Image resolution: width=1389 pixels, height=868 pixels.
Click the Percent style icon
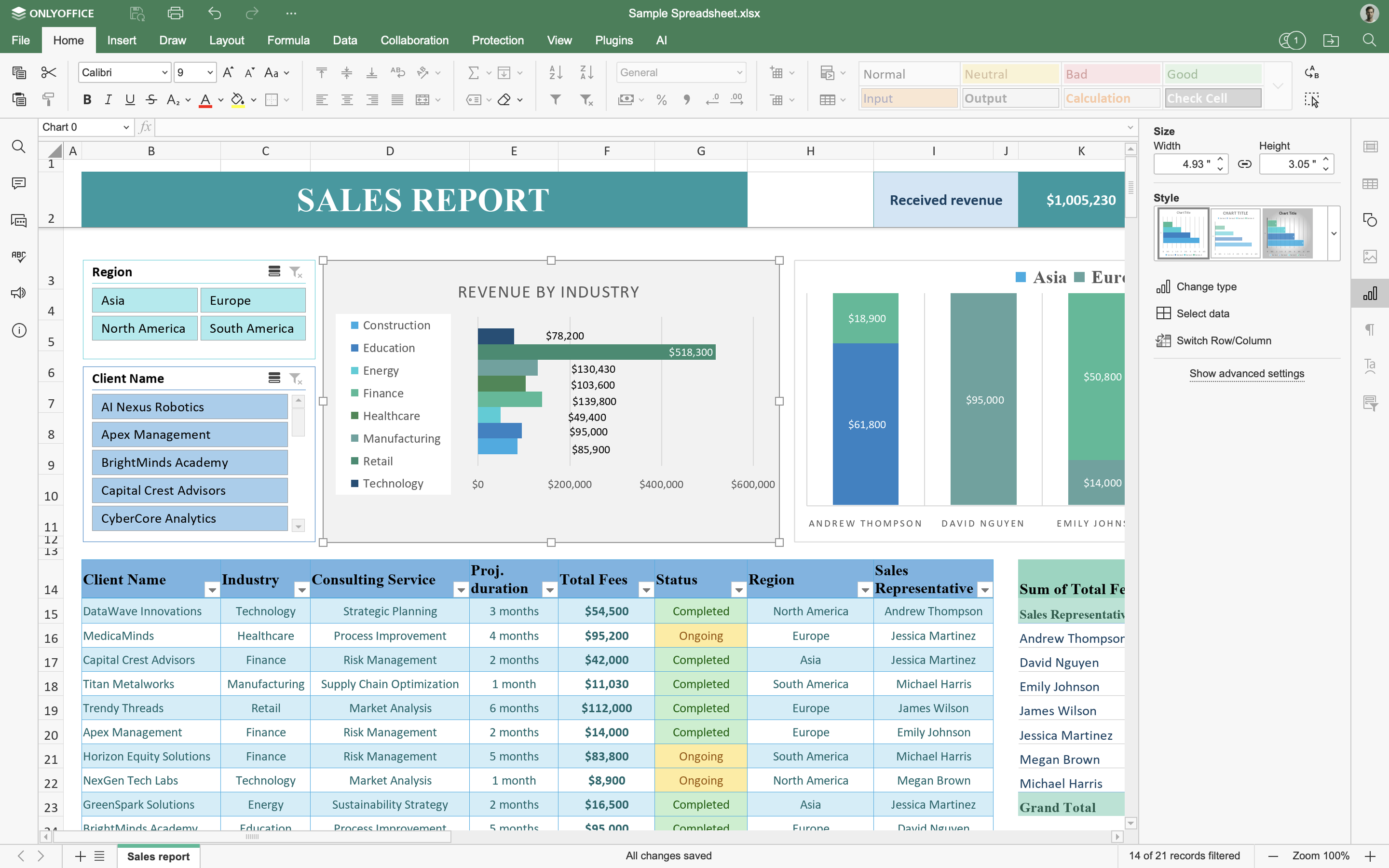(661, 100)
